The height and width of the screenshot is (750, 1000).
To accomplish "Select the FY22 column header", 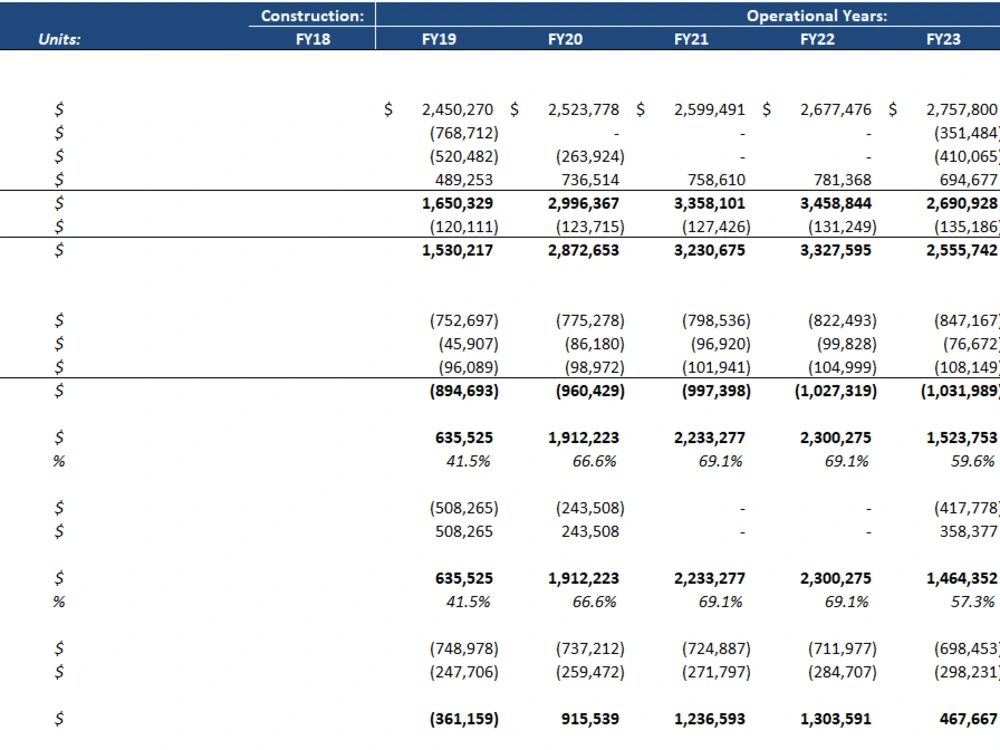I will pyautogui.click(x=818, y=39).
